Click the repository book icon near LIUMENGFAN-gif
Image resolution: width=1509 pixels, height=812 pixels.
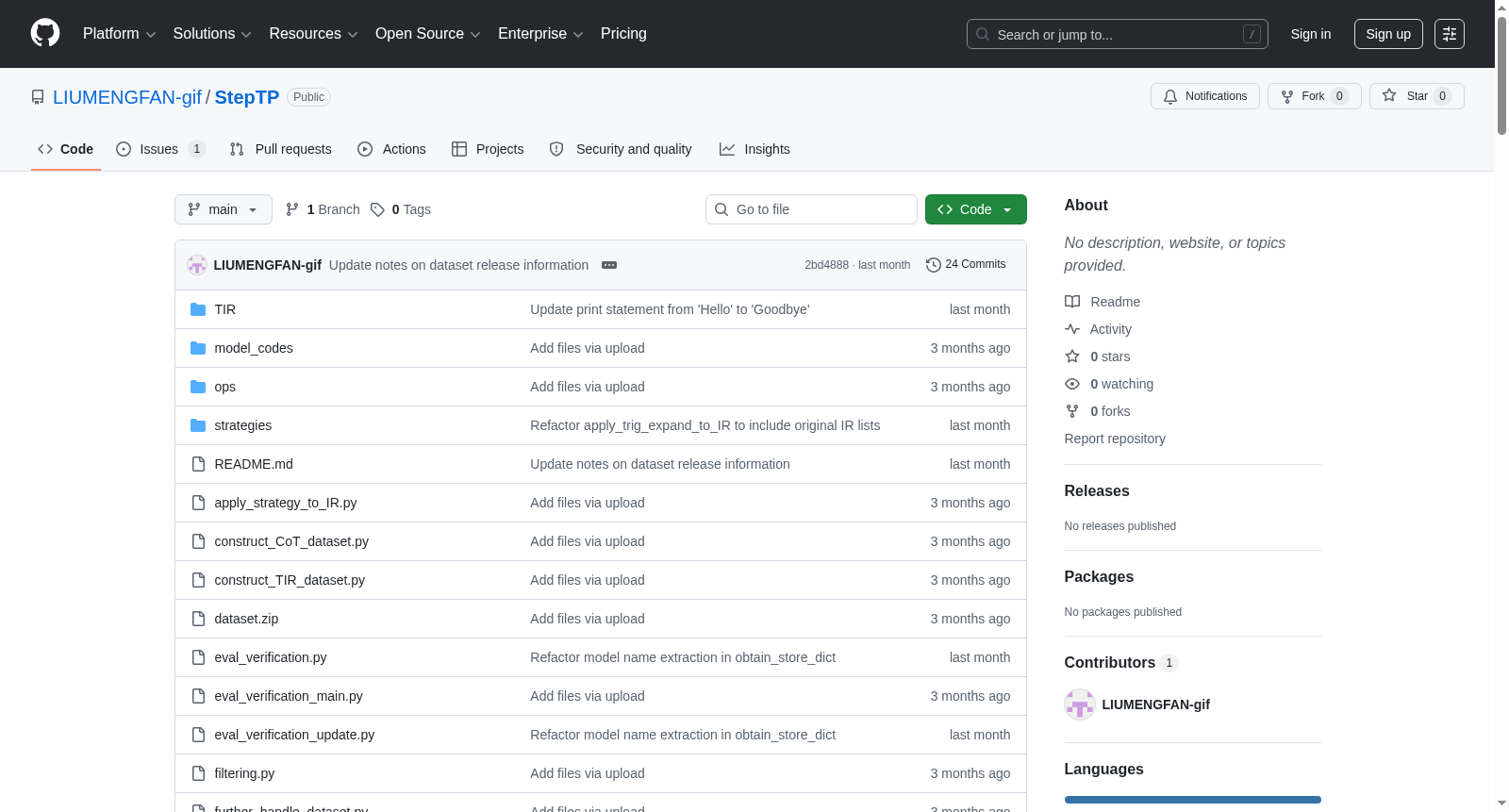(38, 97)
